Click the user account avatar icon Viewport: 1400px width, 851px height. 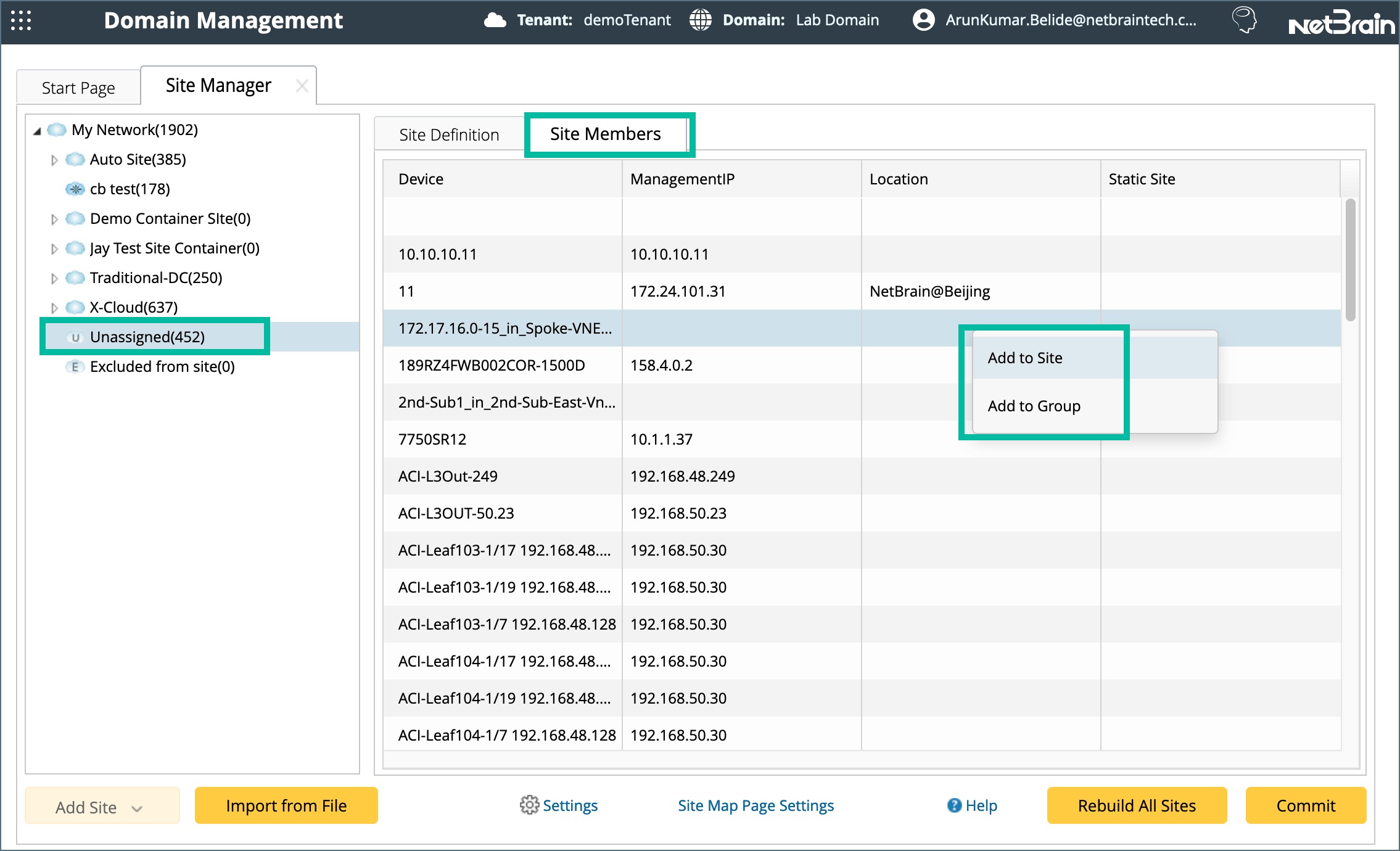pyautogui.click(x=923, y=20)
